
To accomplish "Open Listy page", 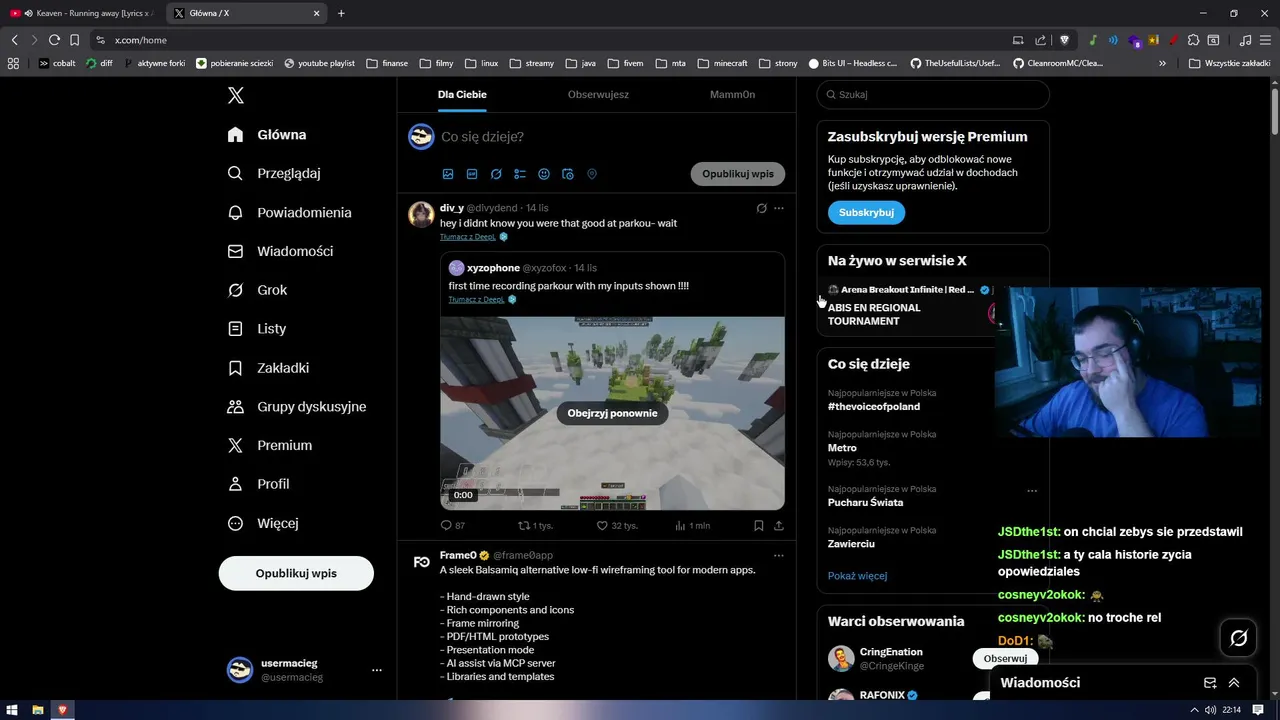I will point(257,328).
